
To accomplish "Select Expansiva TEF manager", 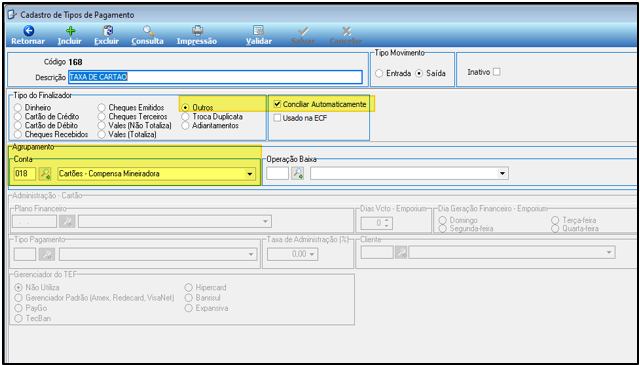I will pos(188,308).
